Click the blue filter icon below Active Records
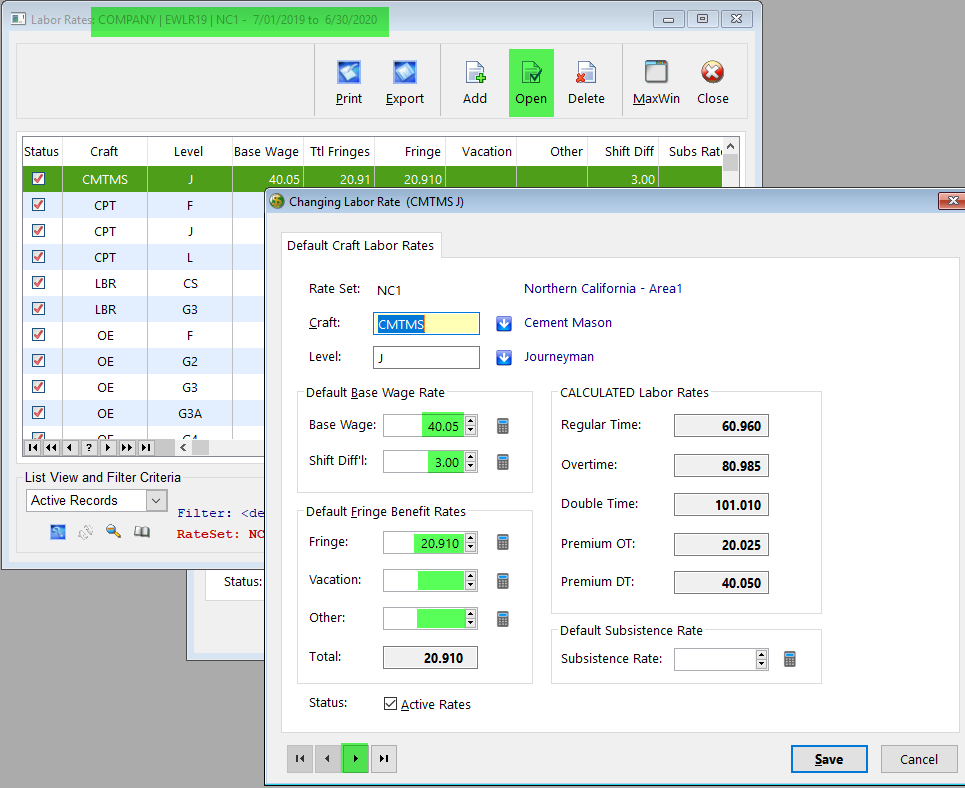The height and width of the screenshot is (788, 965). pos(58,532)
